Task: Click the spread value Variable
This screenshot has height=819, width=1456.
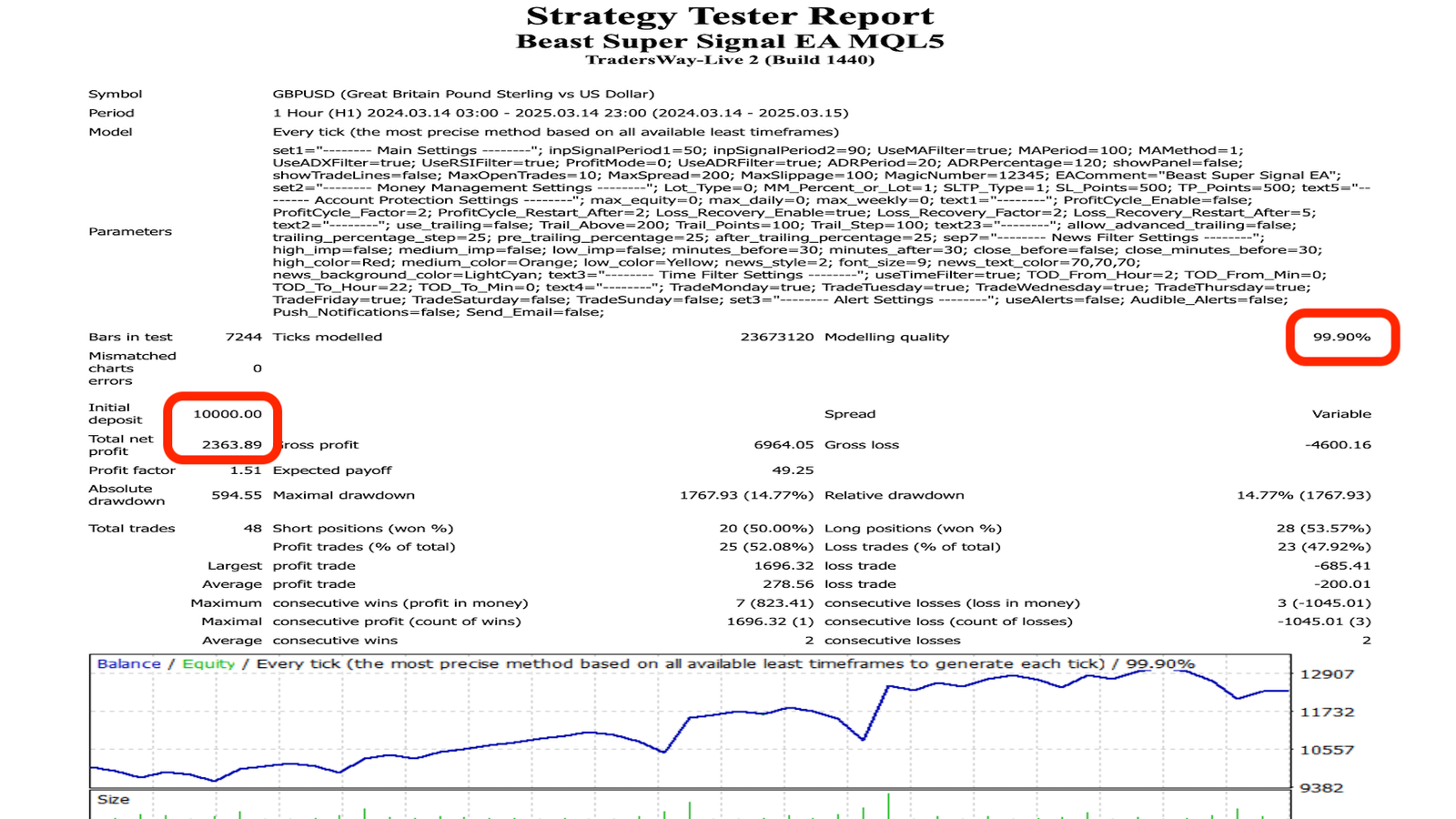Action: coord(1341,414)
